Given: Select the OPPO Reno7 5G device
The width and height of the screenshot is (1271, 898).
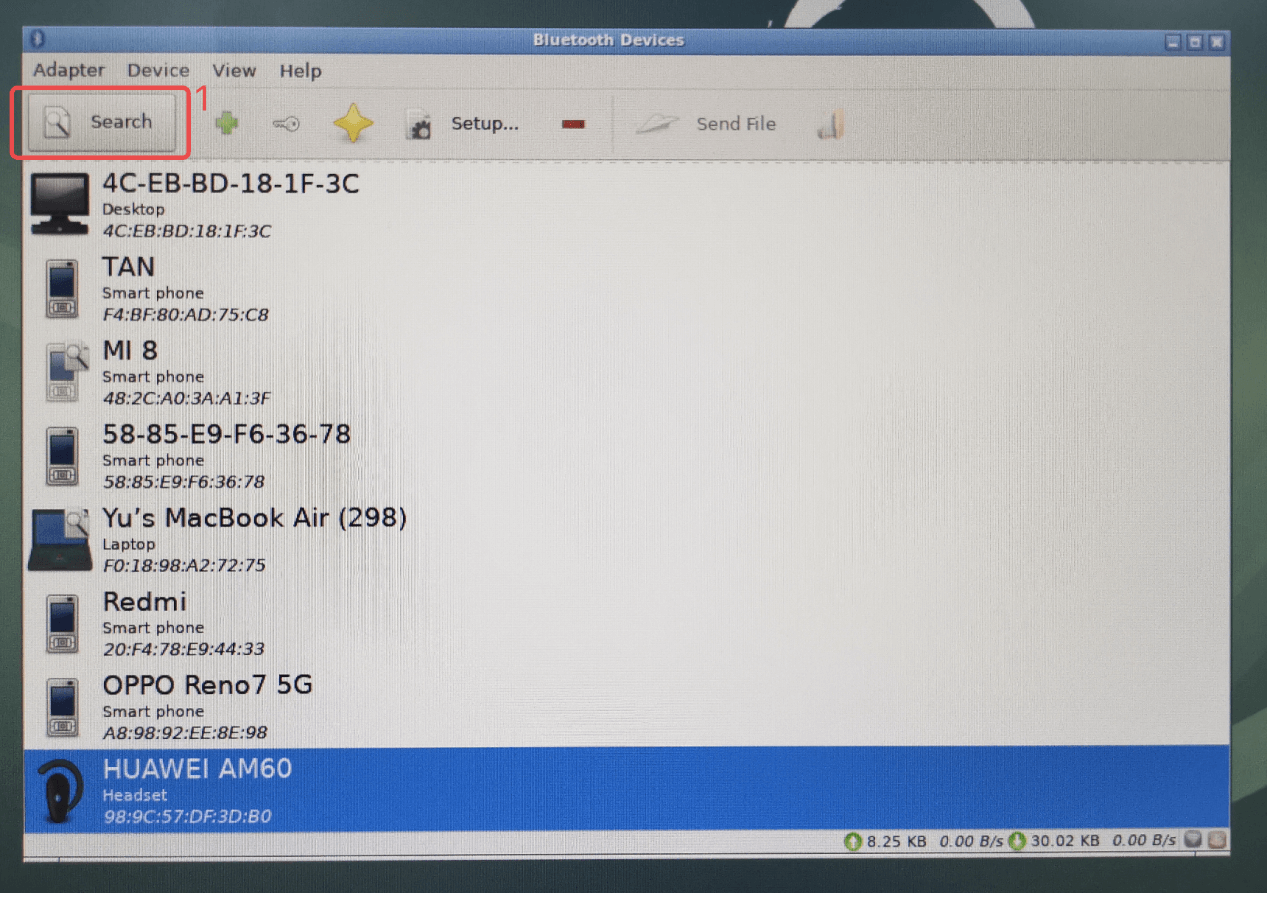Looking at the screenshot, I should point(207,706).
